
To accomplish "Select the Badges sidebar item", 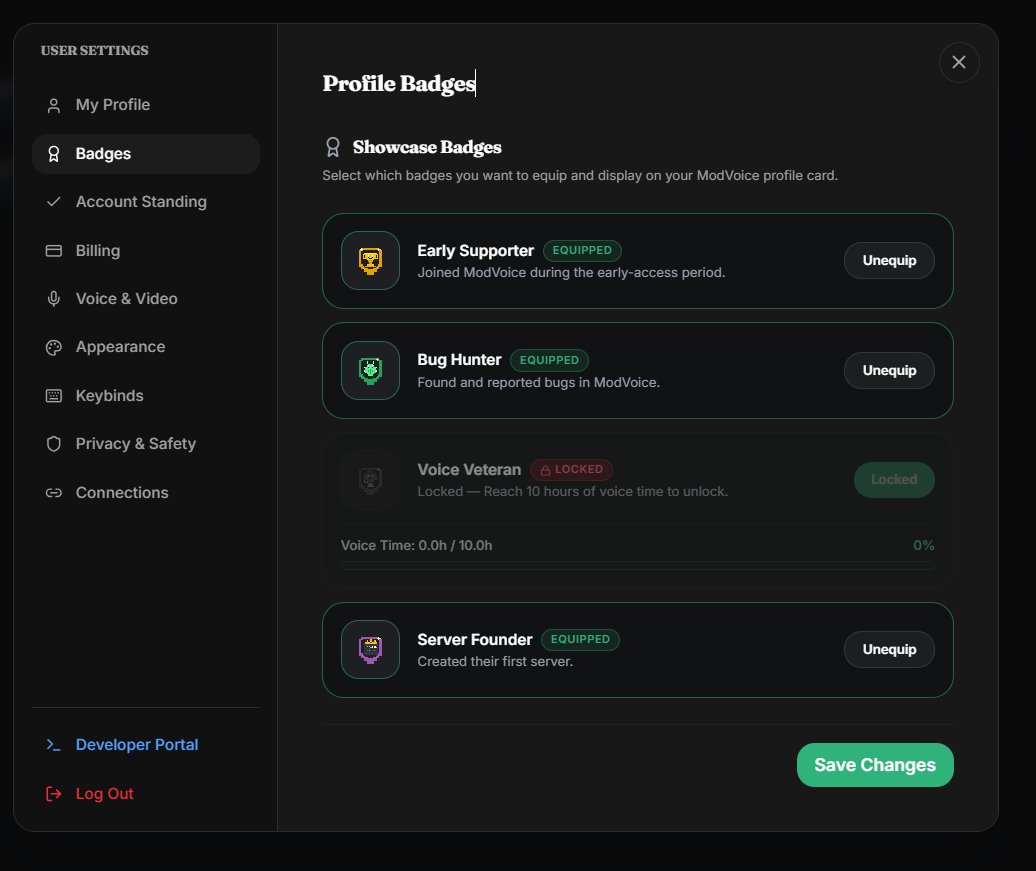I will point(146,154).
